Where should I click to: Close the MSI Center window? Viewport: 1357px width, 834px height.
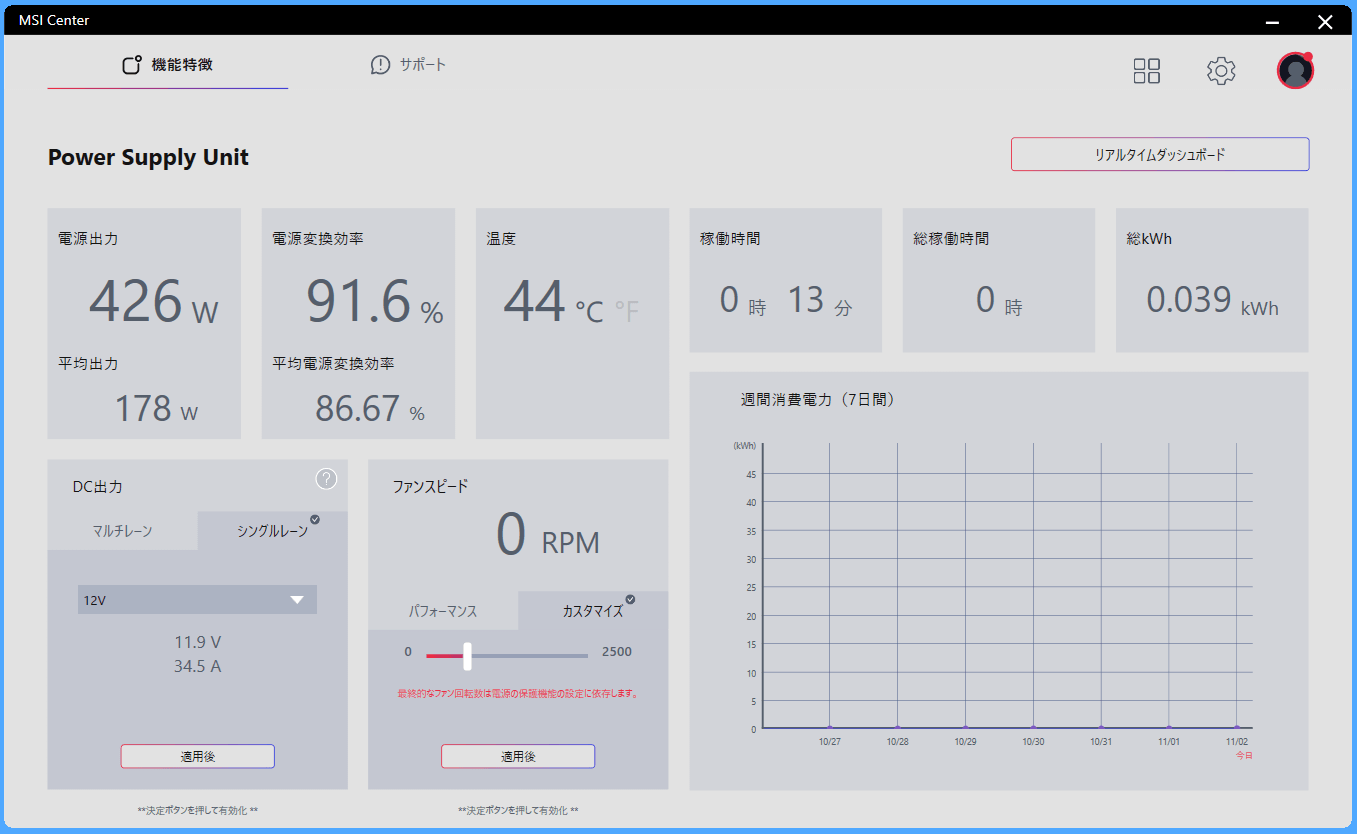[1325, 21]
